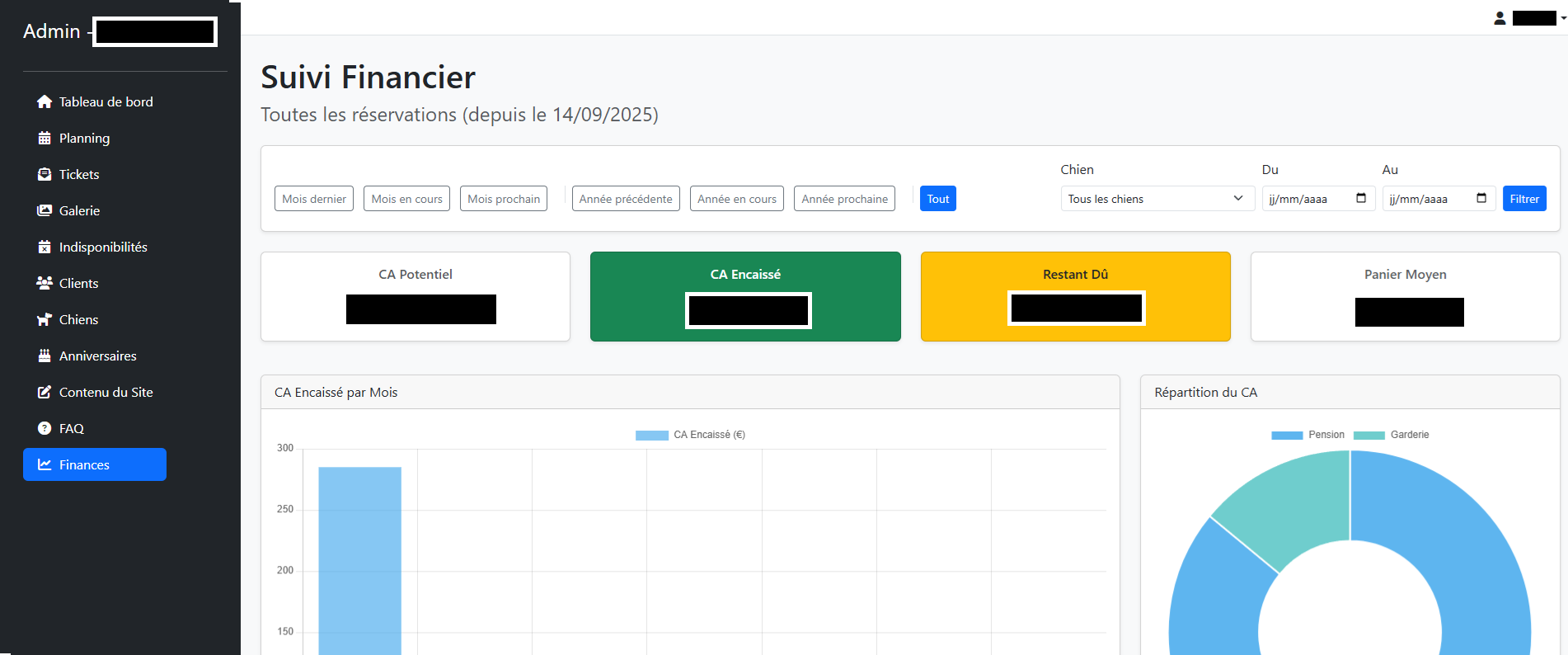The height and width of the screenshot is (655, 1568).
Task: Filter by Année en cours
Action: (x=737, y=199)
